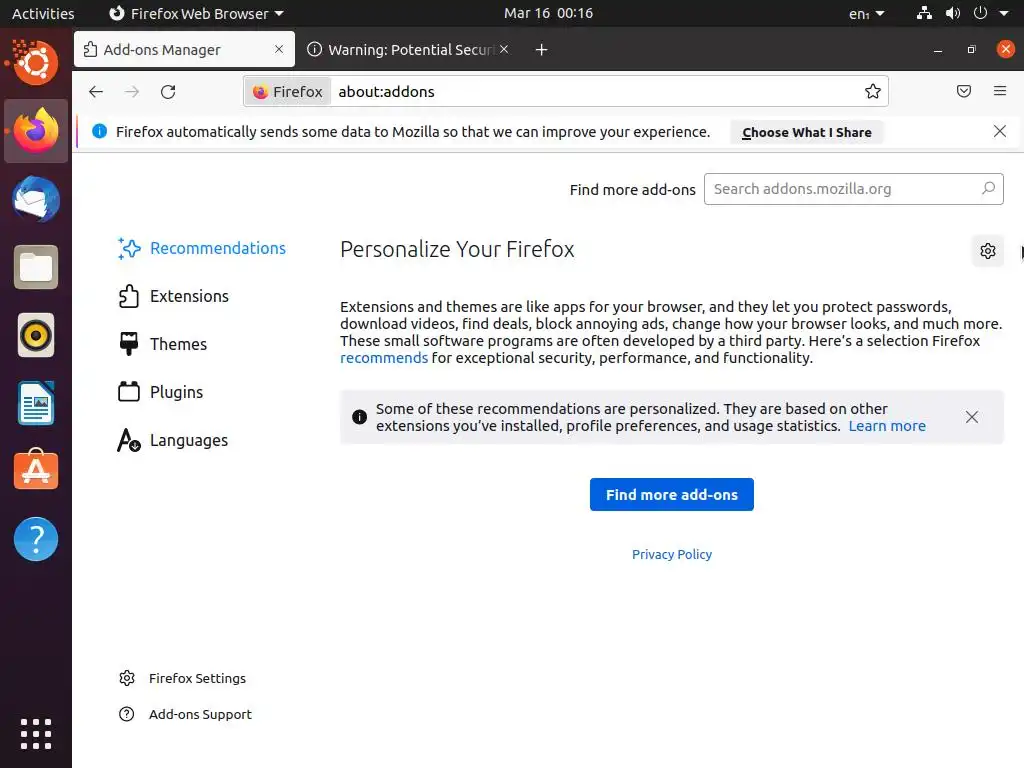Open the Pocket save icon
Screen dimensions: 1024x768
[963, 91]
